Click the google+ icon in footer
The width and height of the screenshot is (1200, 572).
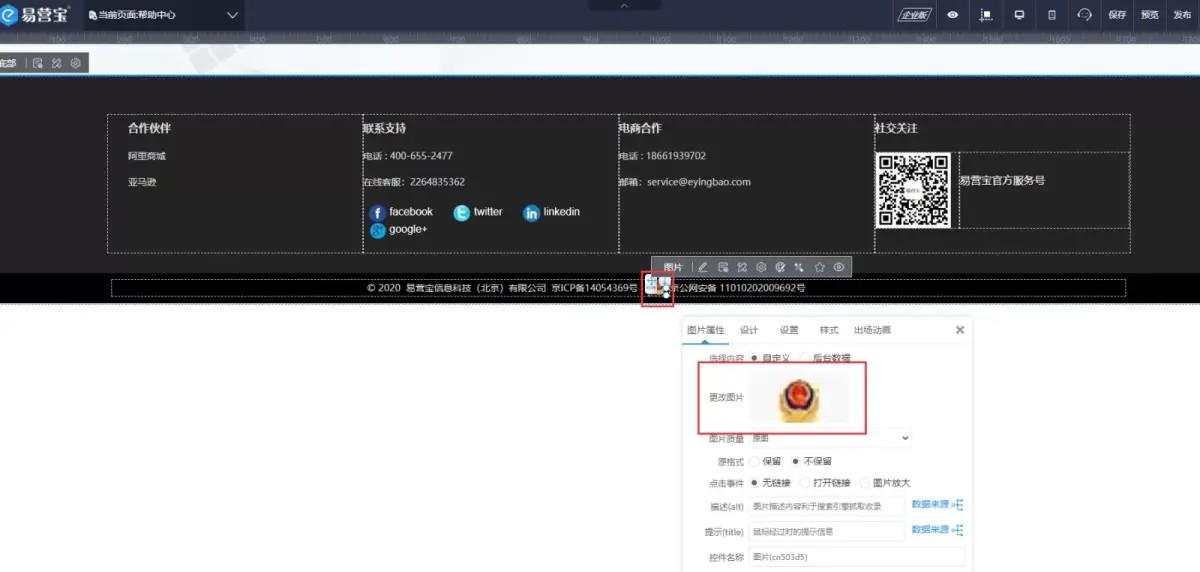(377, 231)
